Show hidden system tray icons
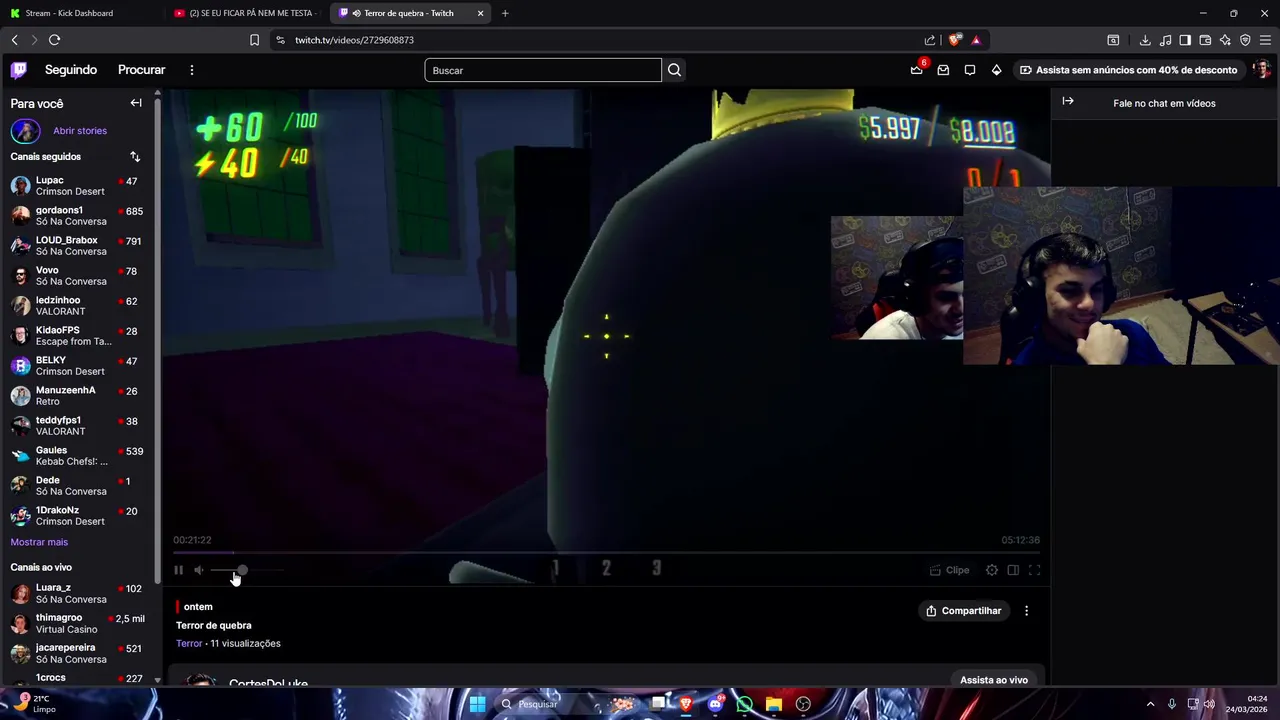This screenshot has width=1280, height=720. pos(1151,704)
